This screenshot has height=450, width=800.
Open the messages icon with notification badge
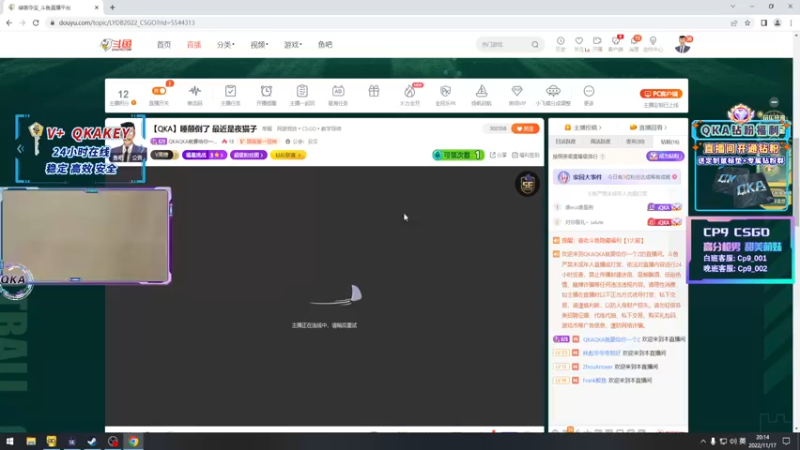634,41
